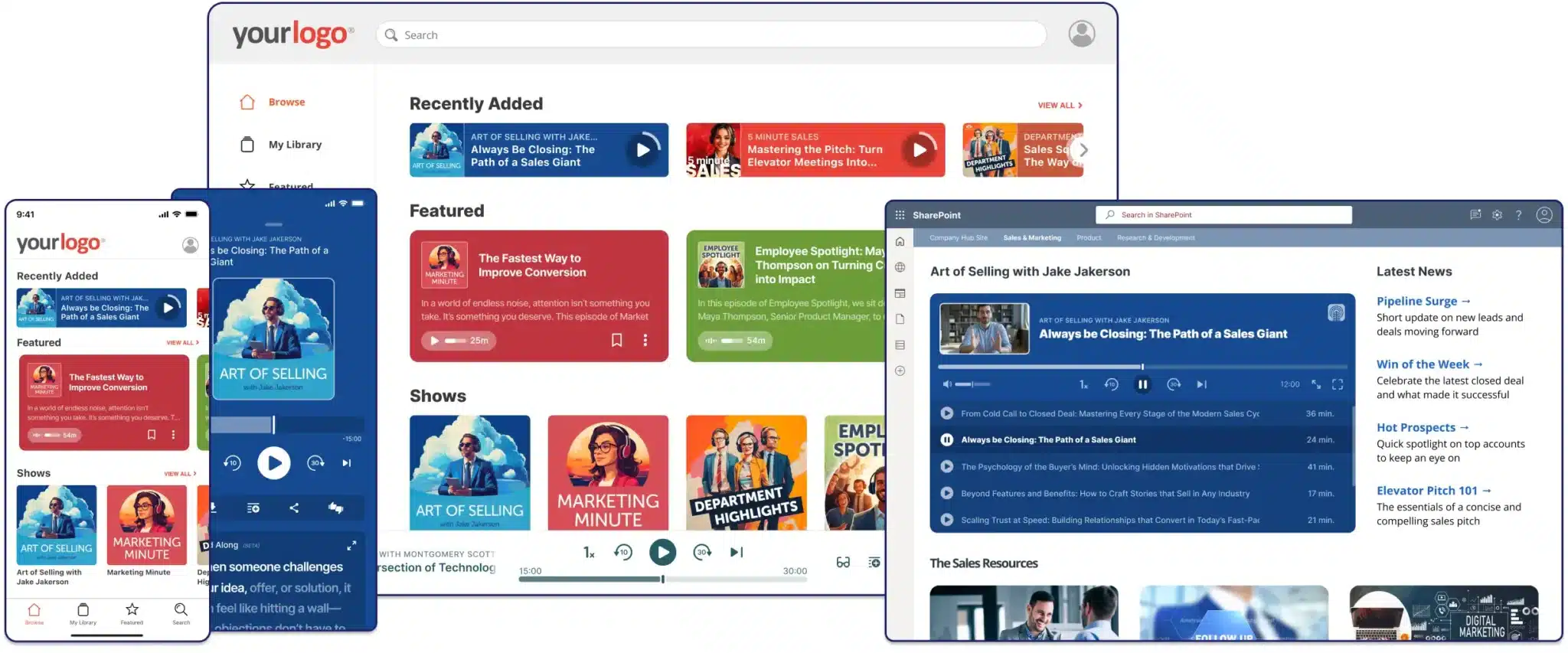
Task: Open the My Library tab in phone bottom bar
Action: point(83,614)
